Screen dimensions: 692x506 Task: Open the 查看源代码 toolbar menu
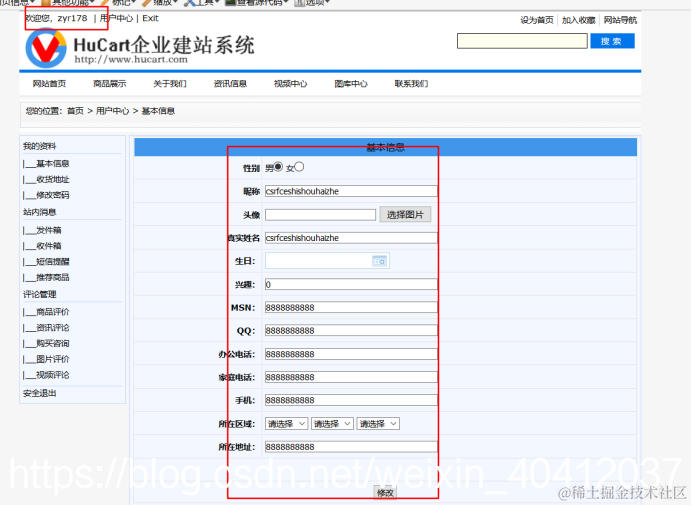[257, 3]
